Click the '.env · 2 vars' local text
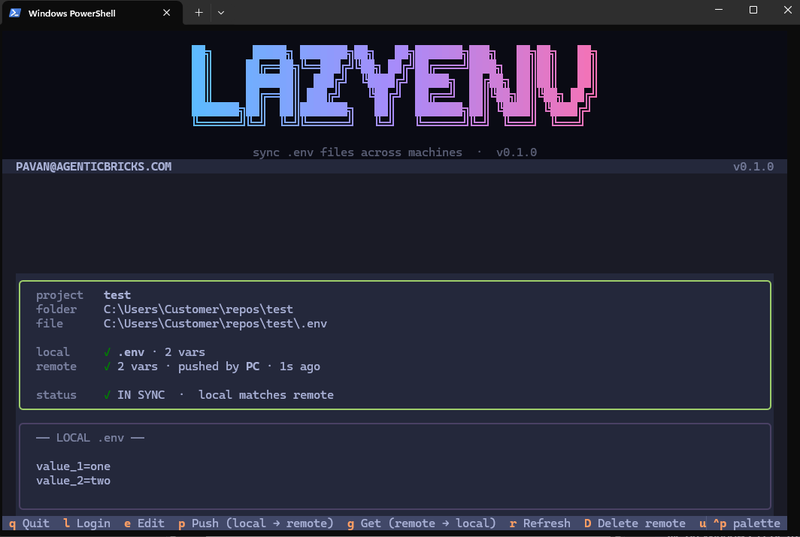The image size is (800, 537). pyautogui.click(x=161, y=352)
